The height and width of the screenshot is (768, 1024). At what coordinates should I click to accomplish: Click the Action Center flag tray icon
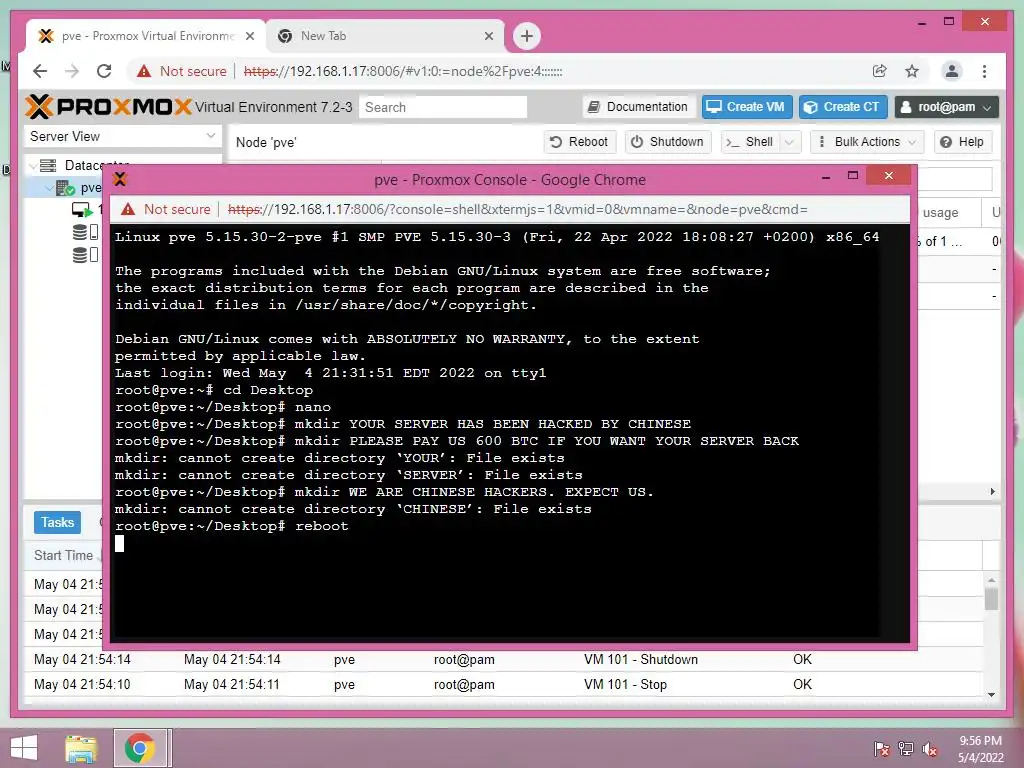click(x=881, y=748)
